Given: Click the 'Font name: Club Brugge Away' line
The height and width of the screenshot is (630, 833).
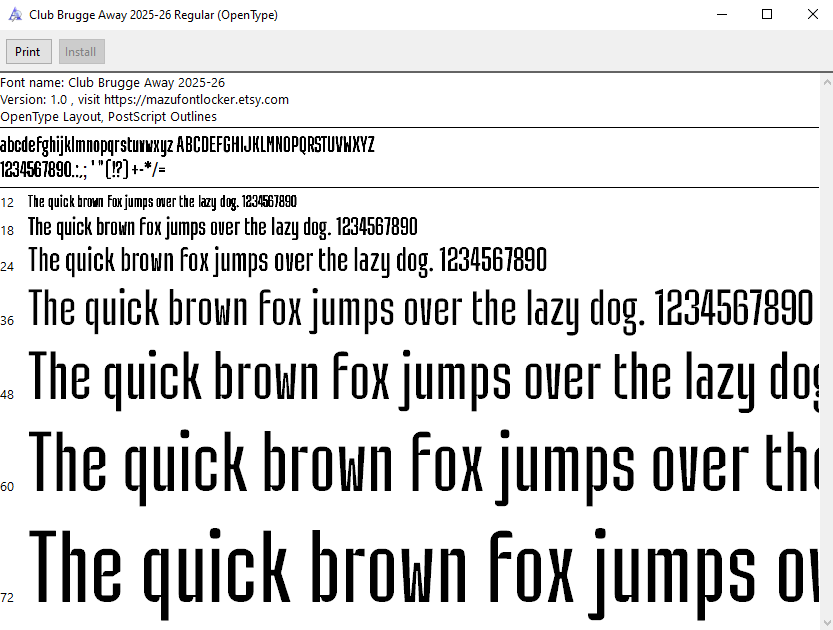Looking at the screenshot, I should 120,82.
